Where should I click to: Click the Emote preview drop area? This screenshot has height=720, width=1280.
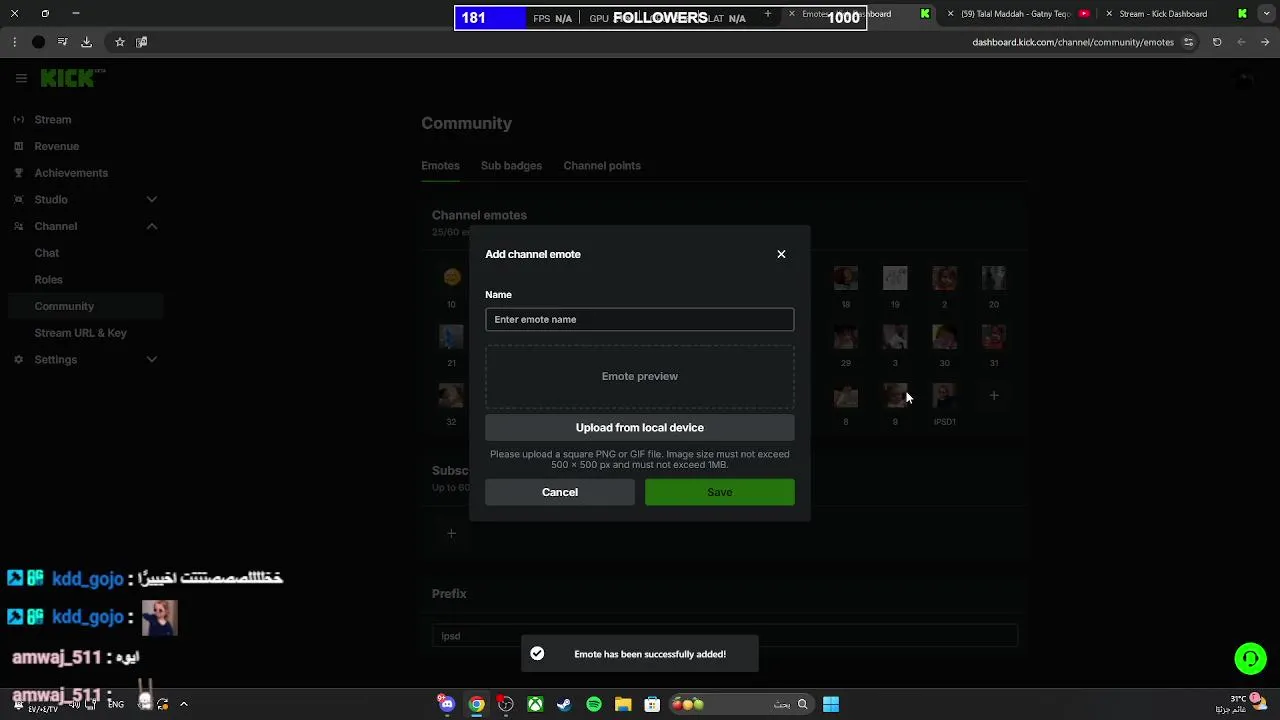pyautogui.click(x=640, y=376)
